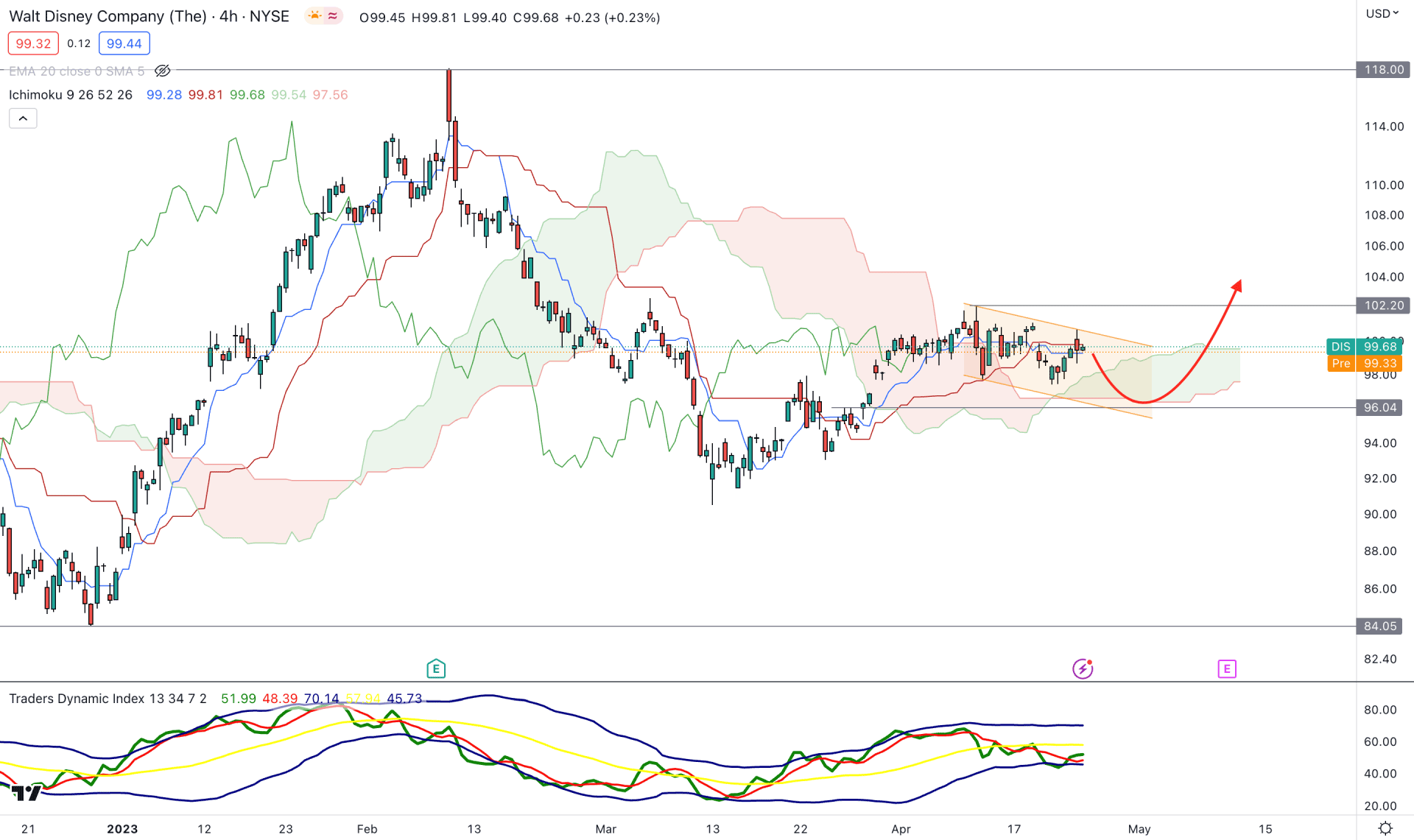
Task: Click the 114.00 price scale label
Action: (1384, 127)
